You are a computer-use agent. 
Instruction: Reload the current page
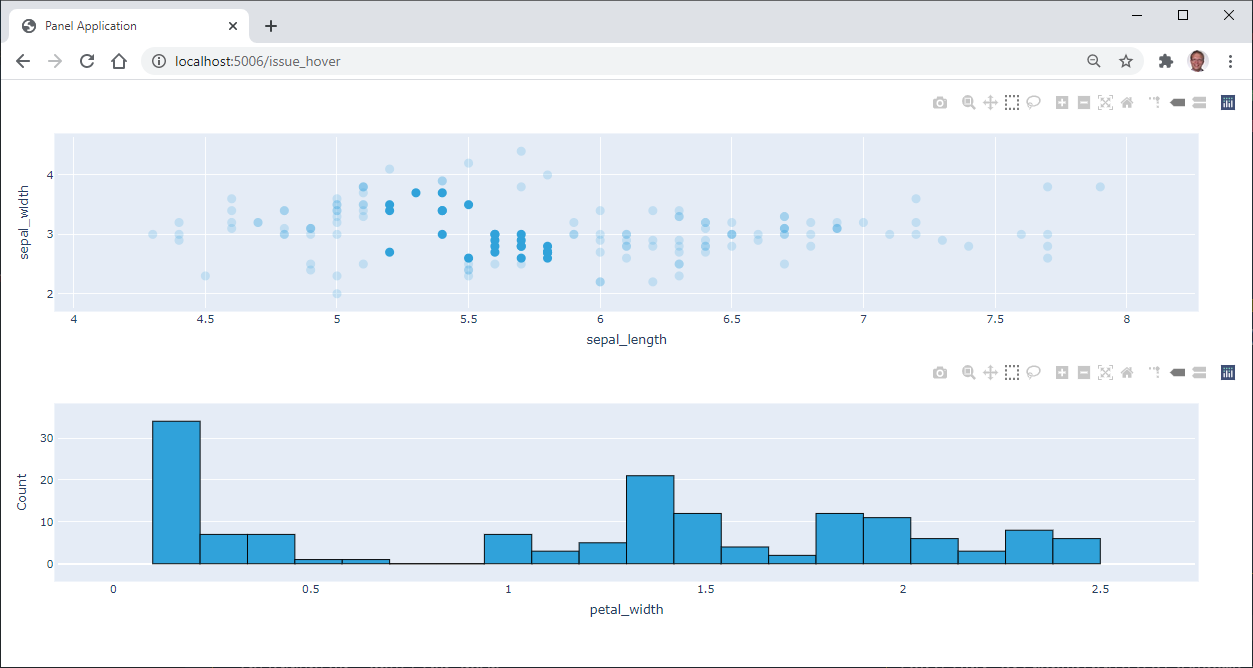click(x=87, y=61)
